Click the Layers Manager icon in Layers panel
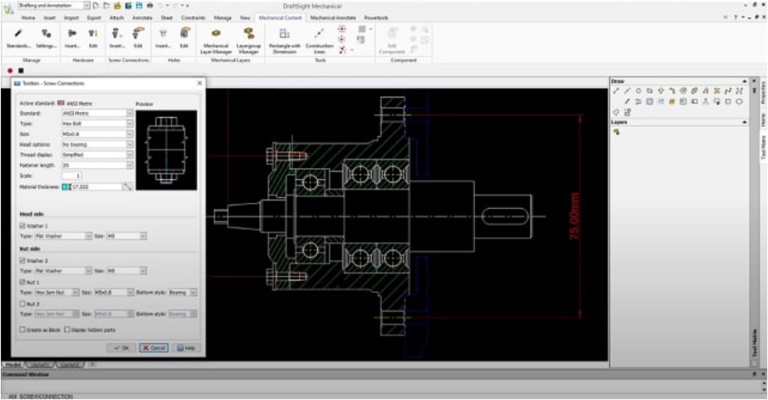Screen dimensions: 768x400 [x=617, y=132]
